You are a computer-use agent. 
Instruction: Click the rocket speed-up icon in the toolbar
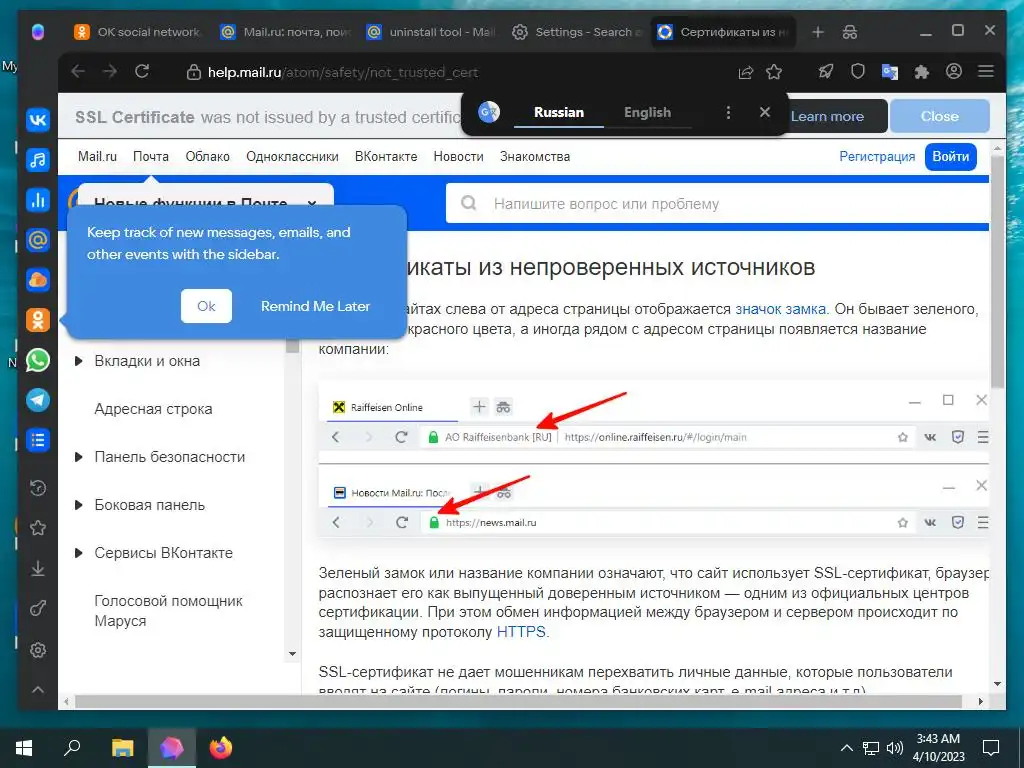[x=826, y=72]
